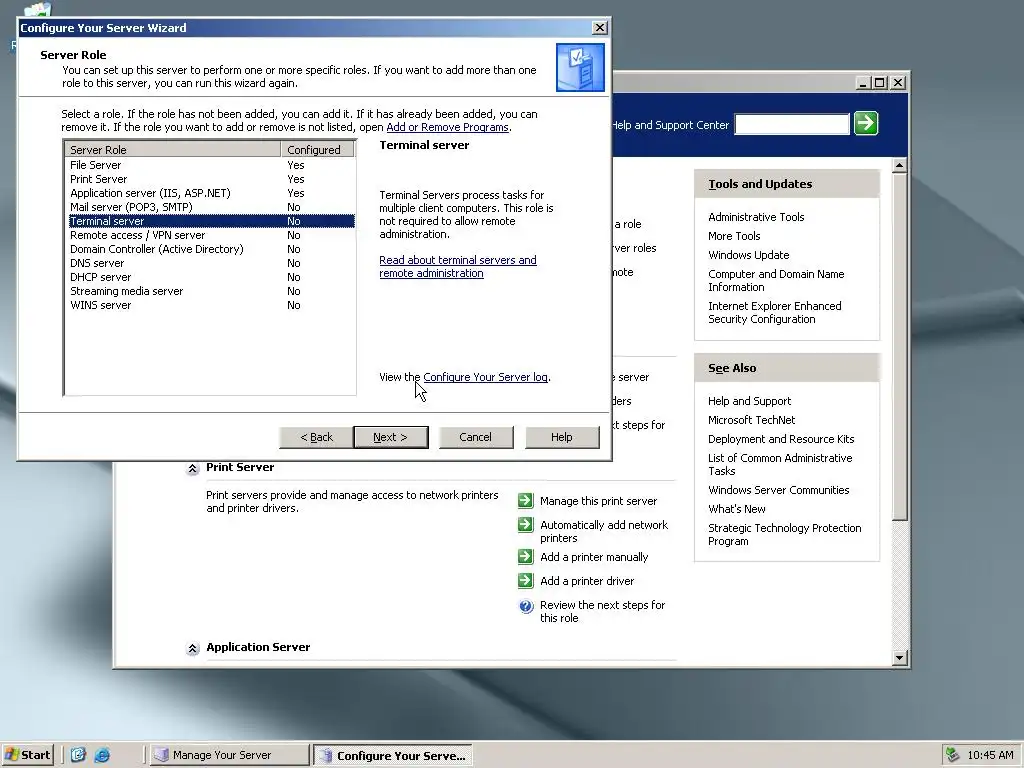Click the network system tray icon
The height and width of the screenshot is (768, 1024).
click(x=952, y=755)
